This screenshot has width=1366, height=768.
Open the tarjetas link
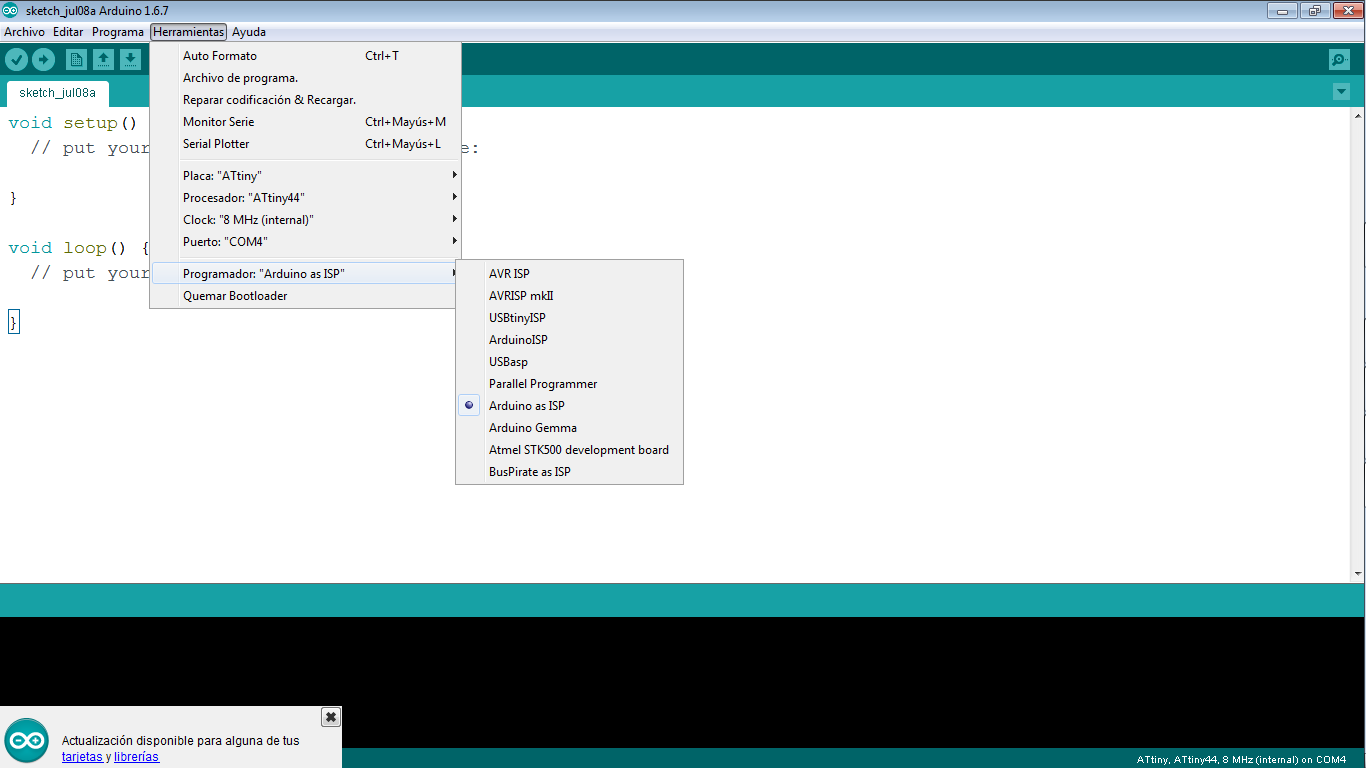(82, 757)
